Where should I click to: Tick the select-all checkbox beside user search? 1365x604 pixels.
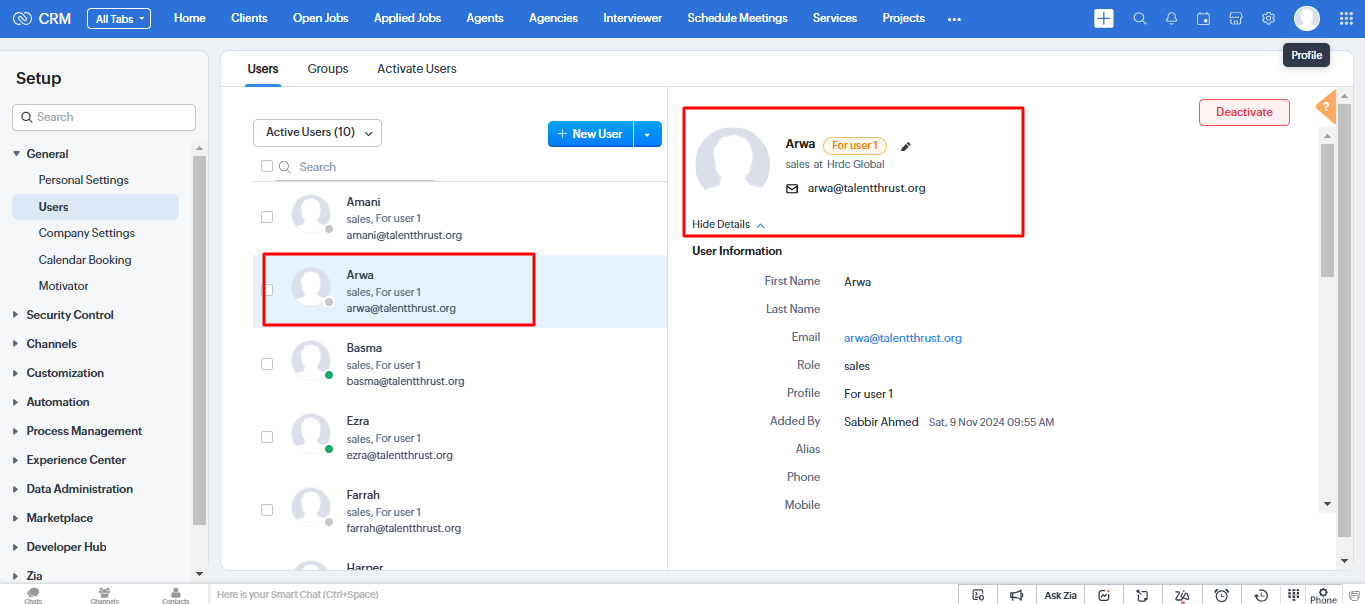pyautogui.click(x=267, y=166)
